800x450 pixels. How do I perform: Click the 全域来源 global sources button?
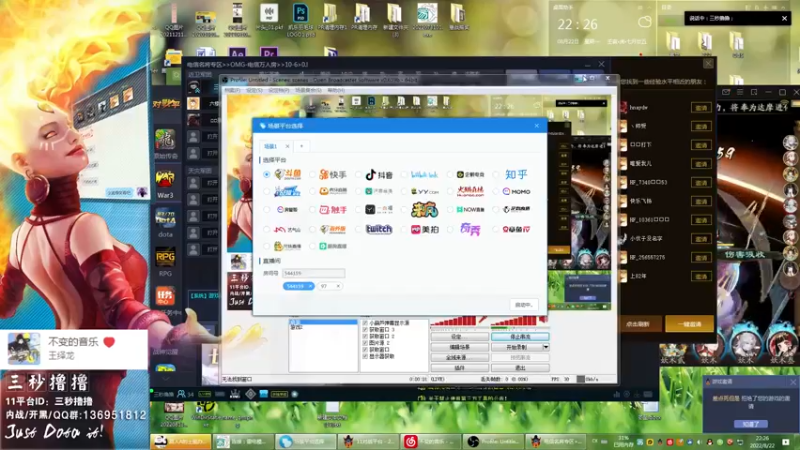pos(459,357)
